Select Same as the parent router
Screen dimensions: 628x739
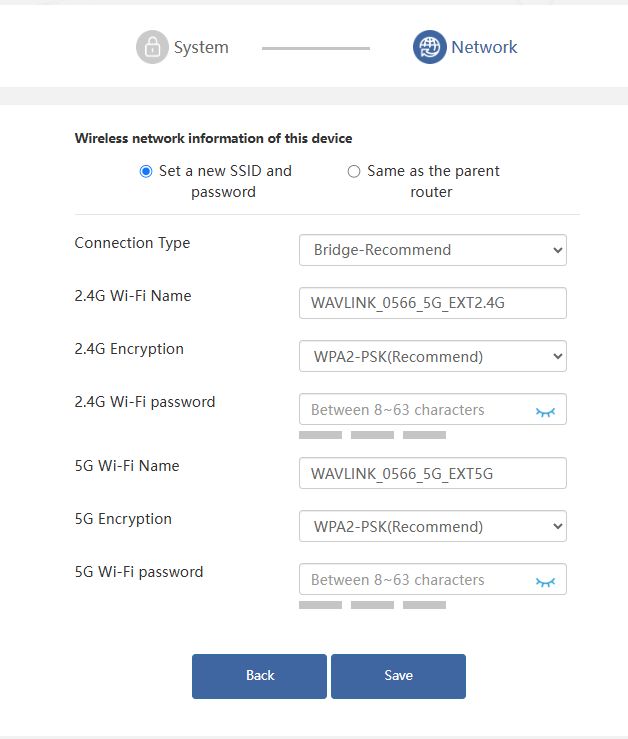(x=354, y=172)
